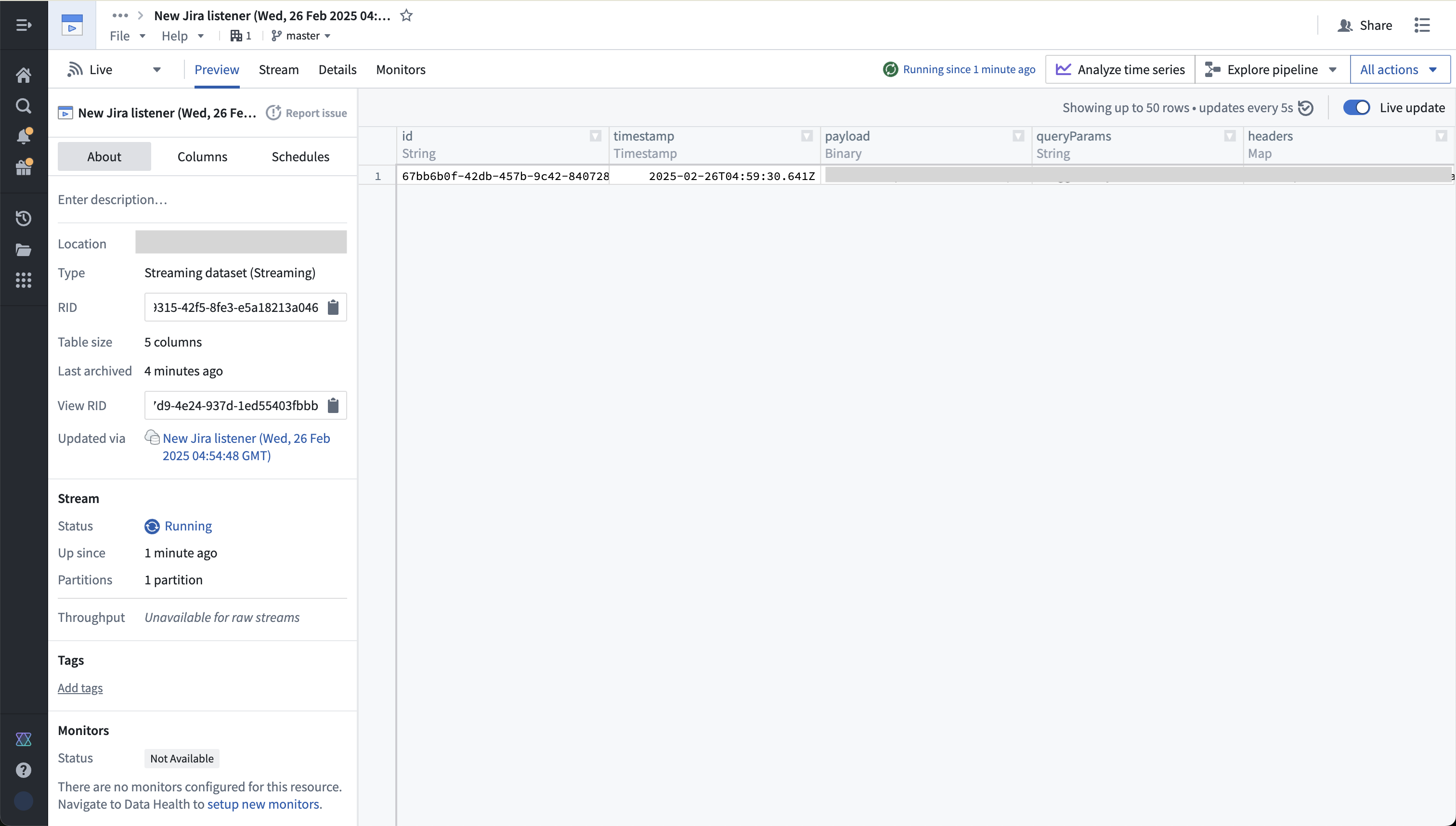Click the gift box icon in sidebar

coord(24,167)
